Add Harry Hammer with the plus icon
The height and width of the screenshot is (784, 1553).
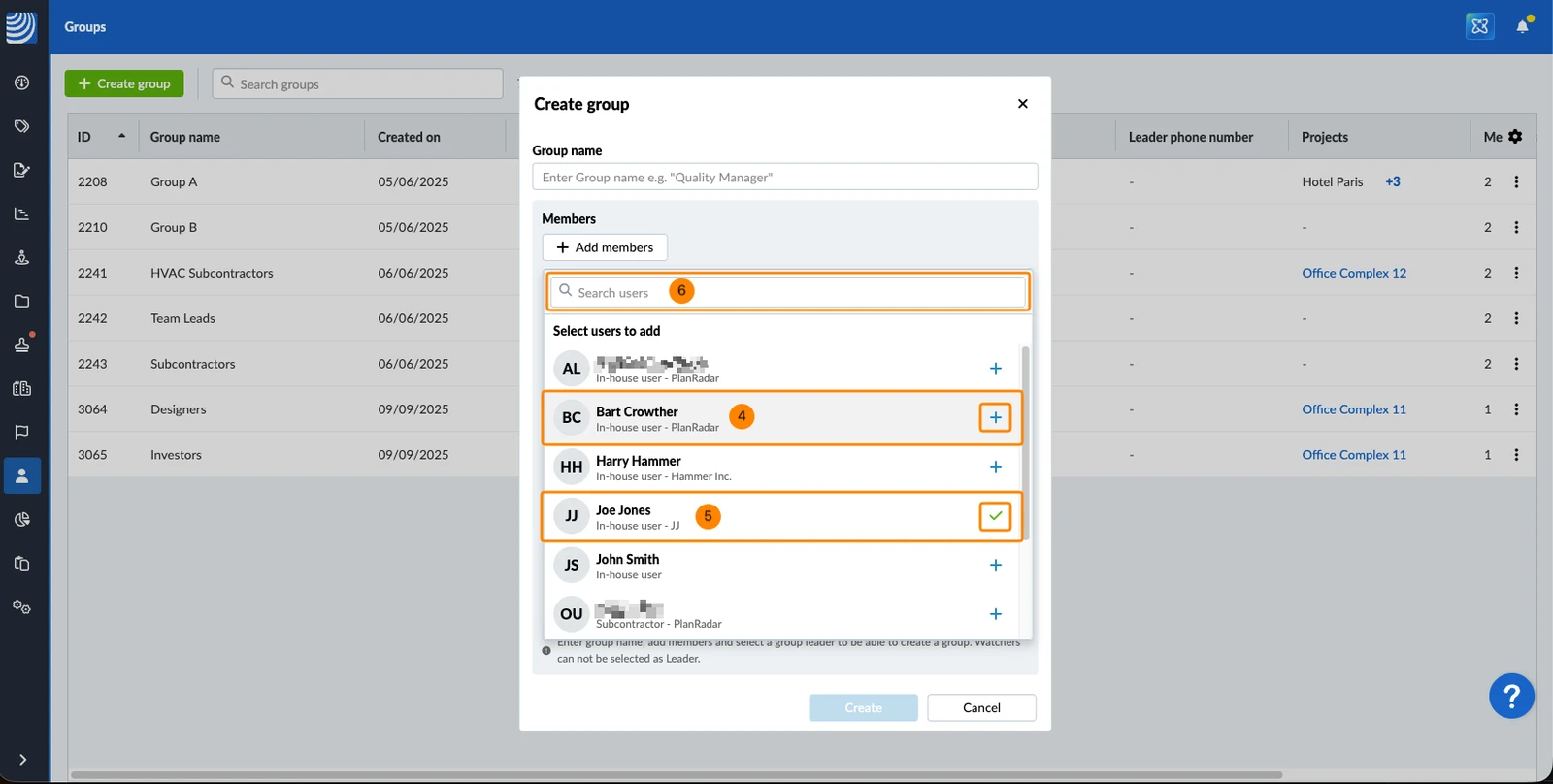[x=995, y=467]
